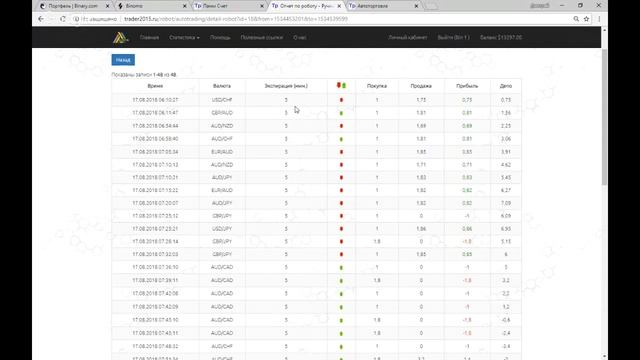Image resolution: width=640 pixels, height=360 pixels.
Task: Click the green up indicator in GBP/AUD row
Action: pos(341,113)
